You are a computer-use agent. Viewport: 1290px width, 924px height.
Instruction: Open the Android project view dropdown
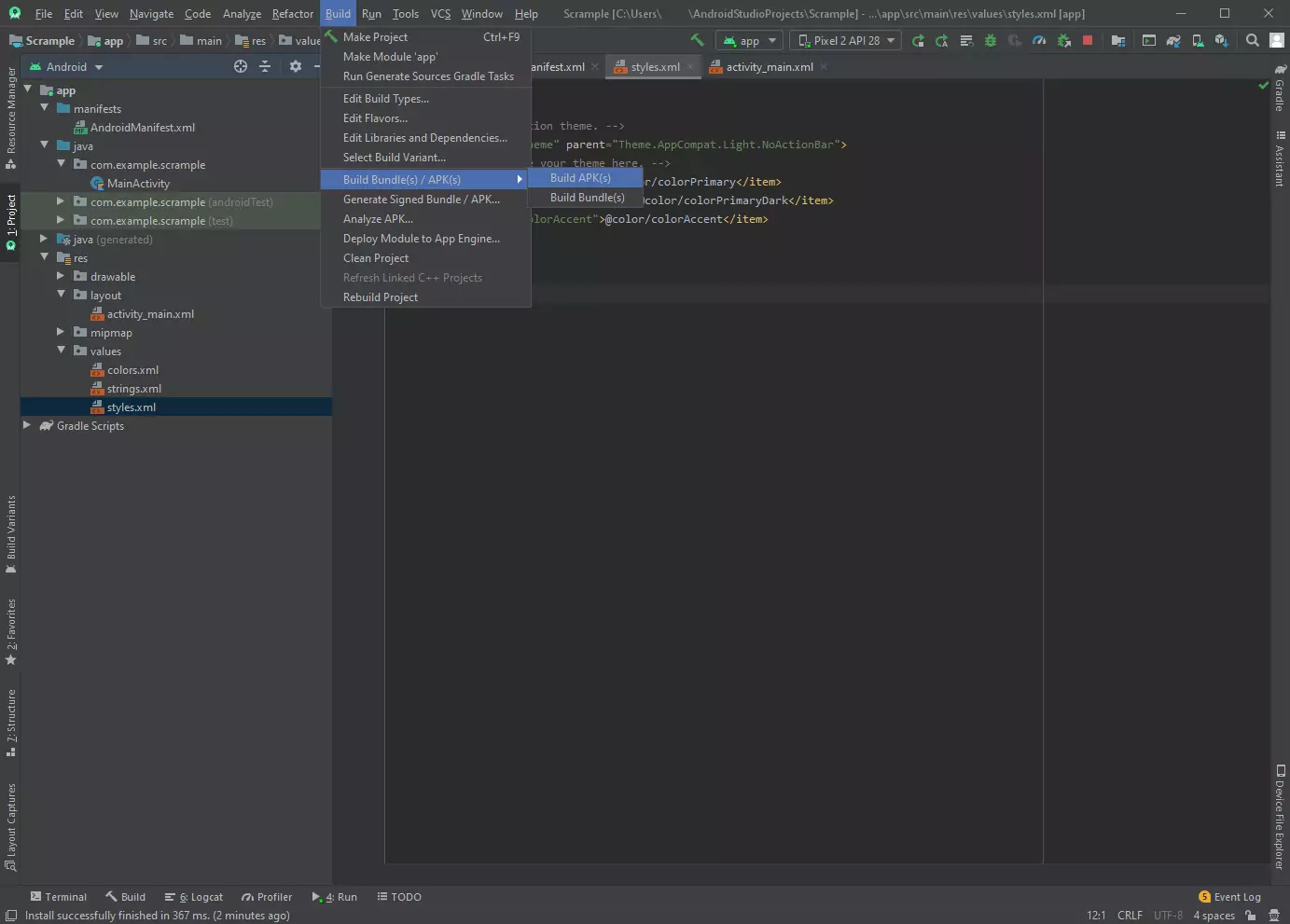(x=66, y=67)
